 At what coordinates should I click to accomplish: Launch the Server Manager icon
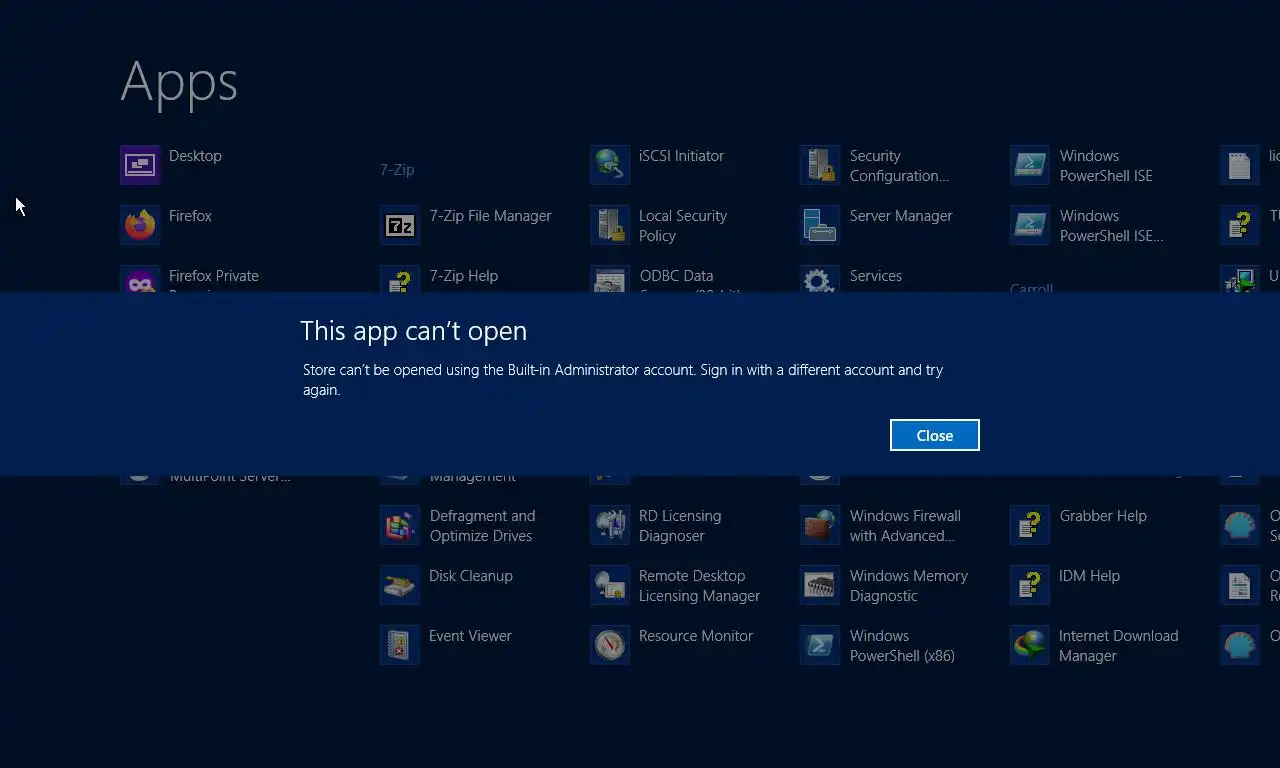pyautogui.click(x=820, y=225)
